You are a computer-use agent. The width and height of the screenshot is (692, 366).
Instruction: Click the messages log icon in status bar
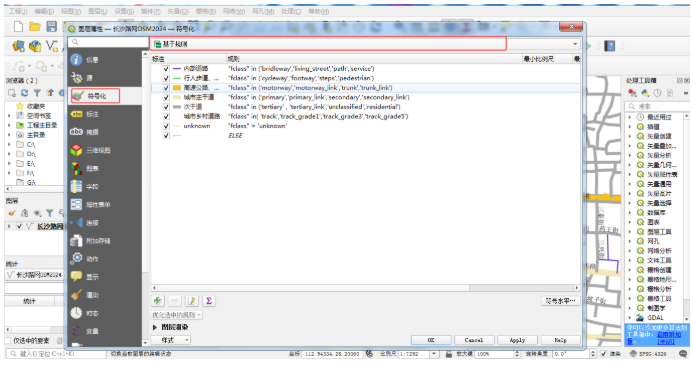683,354
